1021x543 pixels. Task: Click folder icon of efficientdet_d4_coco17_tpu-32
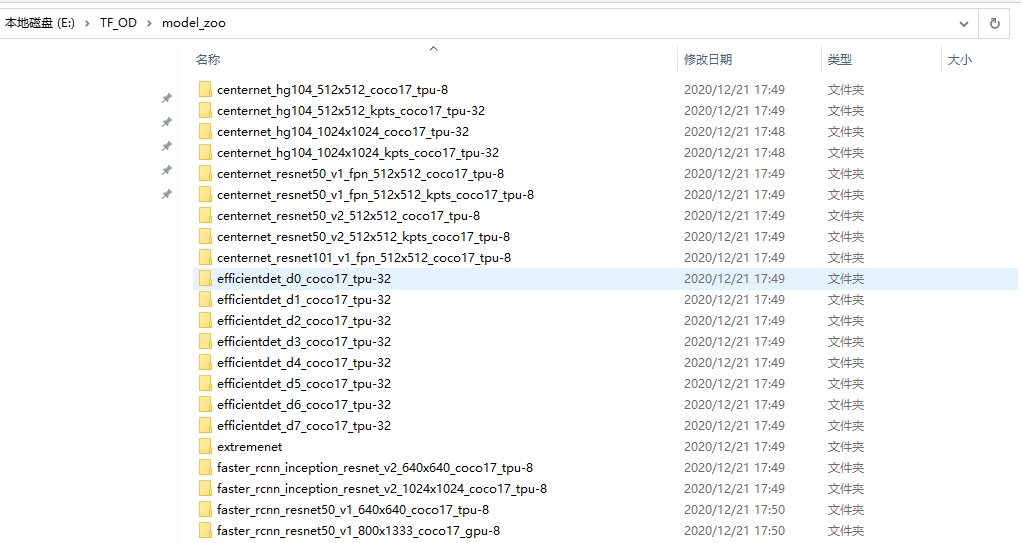pos(205,363)
